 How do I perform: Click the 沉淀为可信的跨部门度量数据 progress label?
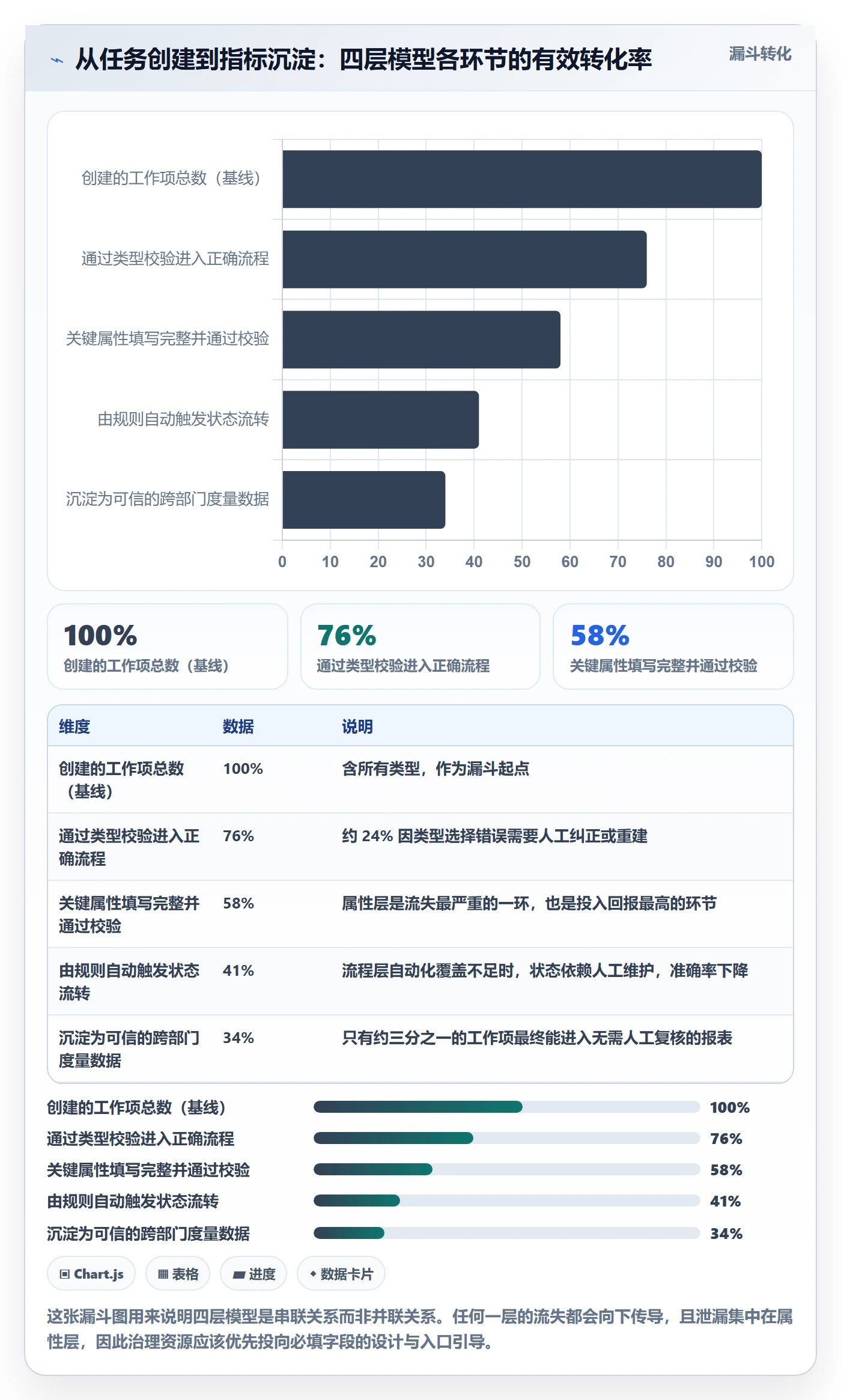(x=148, y=1234)
